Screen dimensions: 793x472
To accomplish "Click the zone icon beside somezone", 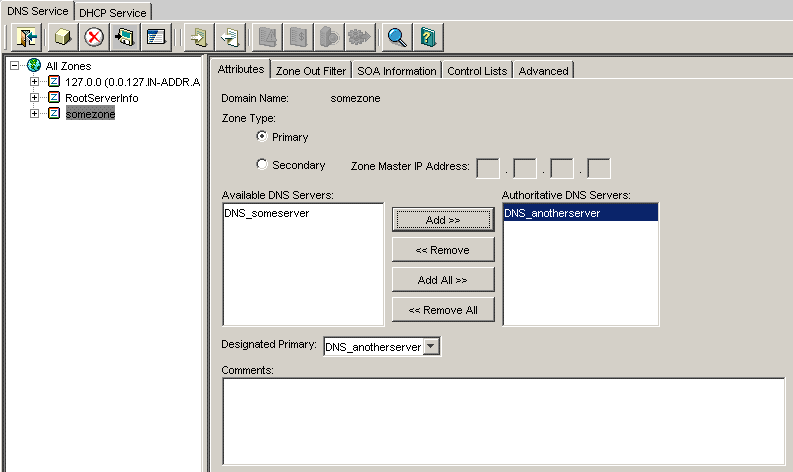I will tap(54, 113).
